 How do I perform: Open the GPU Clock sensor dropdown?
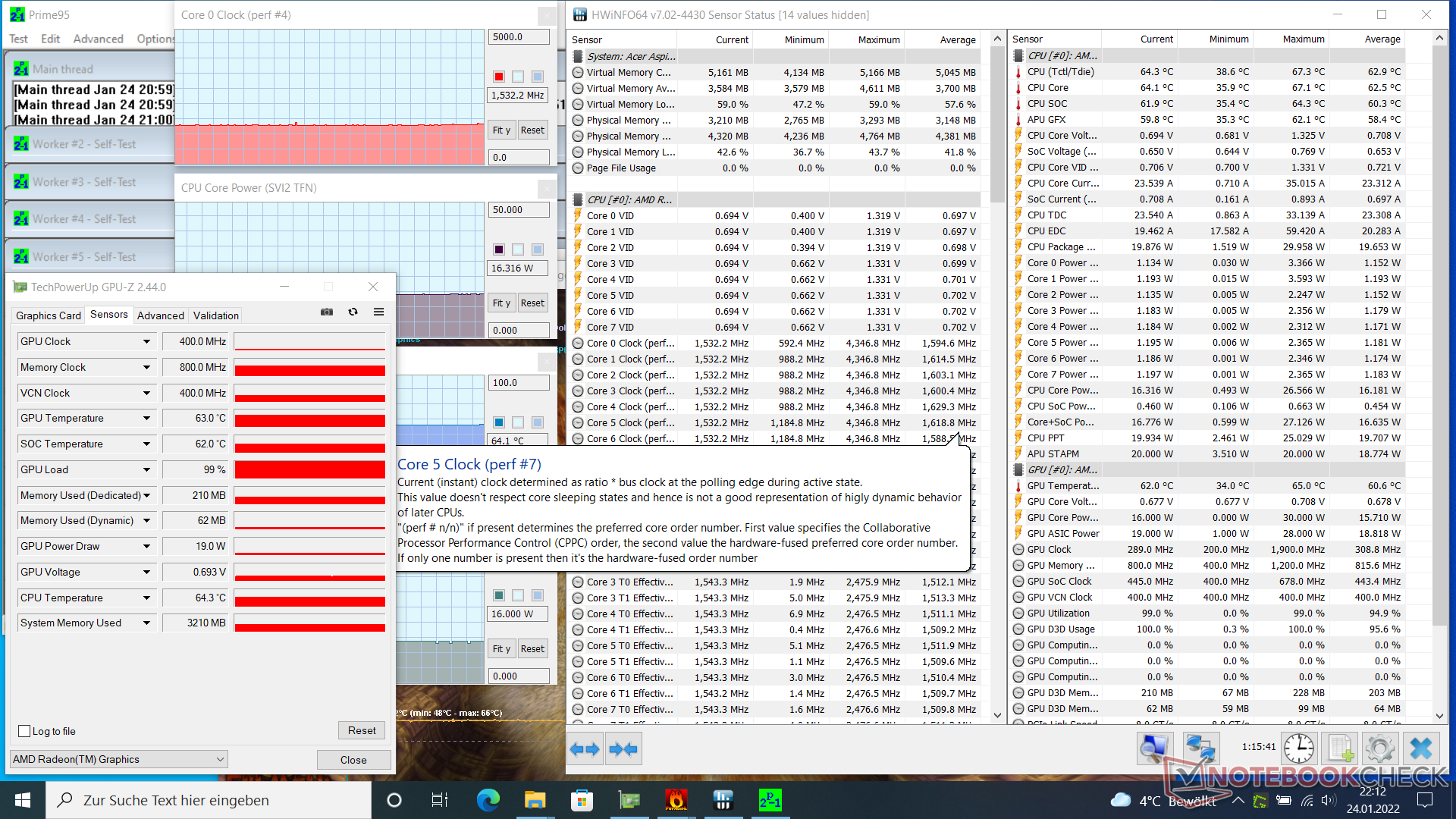coord(146,342)
